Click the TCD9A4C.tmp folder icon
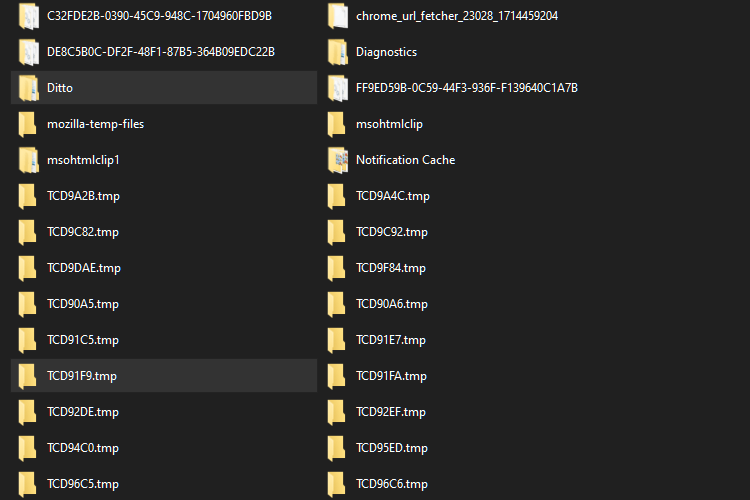Screen dimensions: 750x500 click(x=337, y=196)
